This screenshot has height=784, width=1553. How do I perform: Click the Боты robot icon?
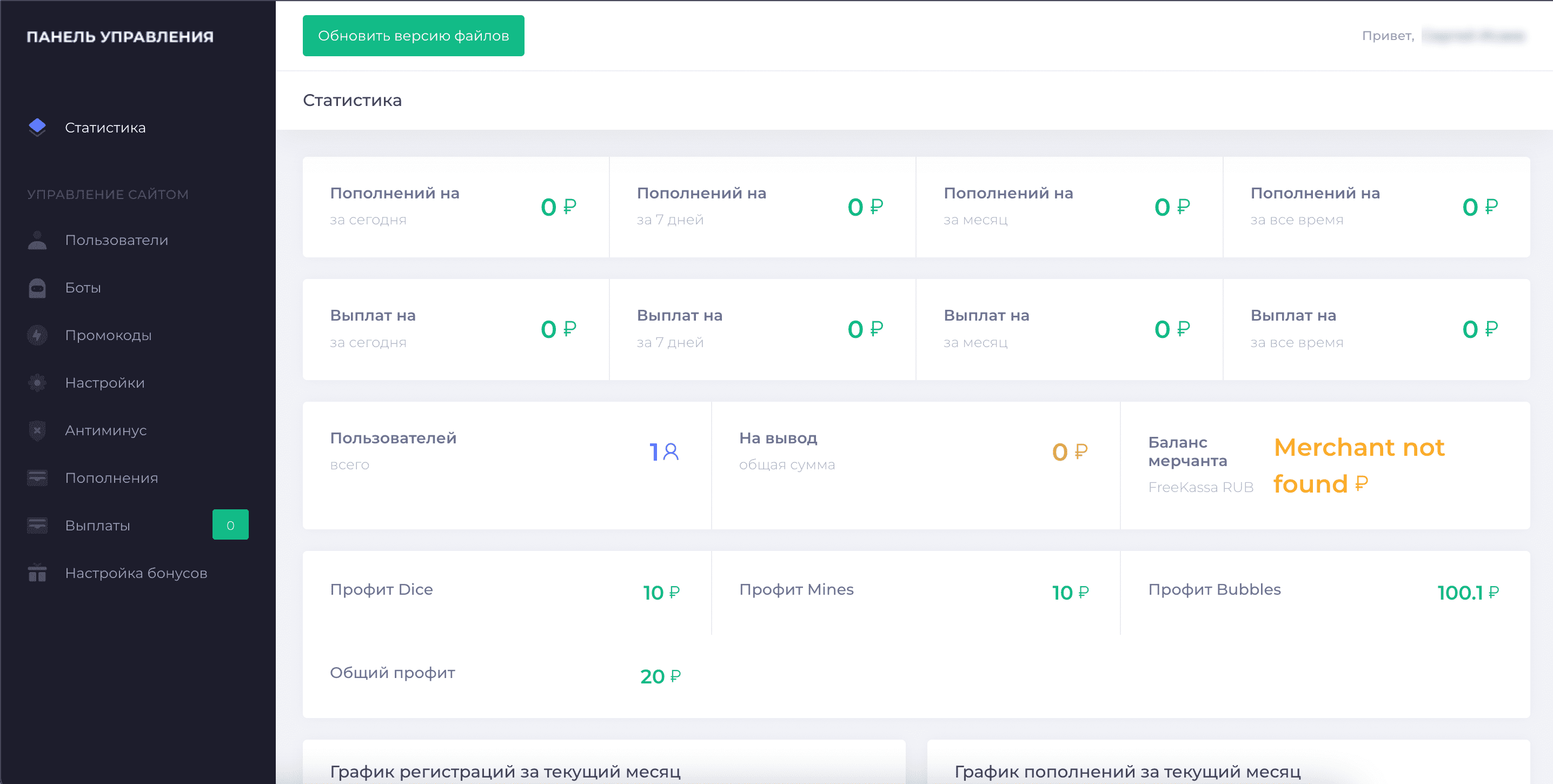coord(37,288)
